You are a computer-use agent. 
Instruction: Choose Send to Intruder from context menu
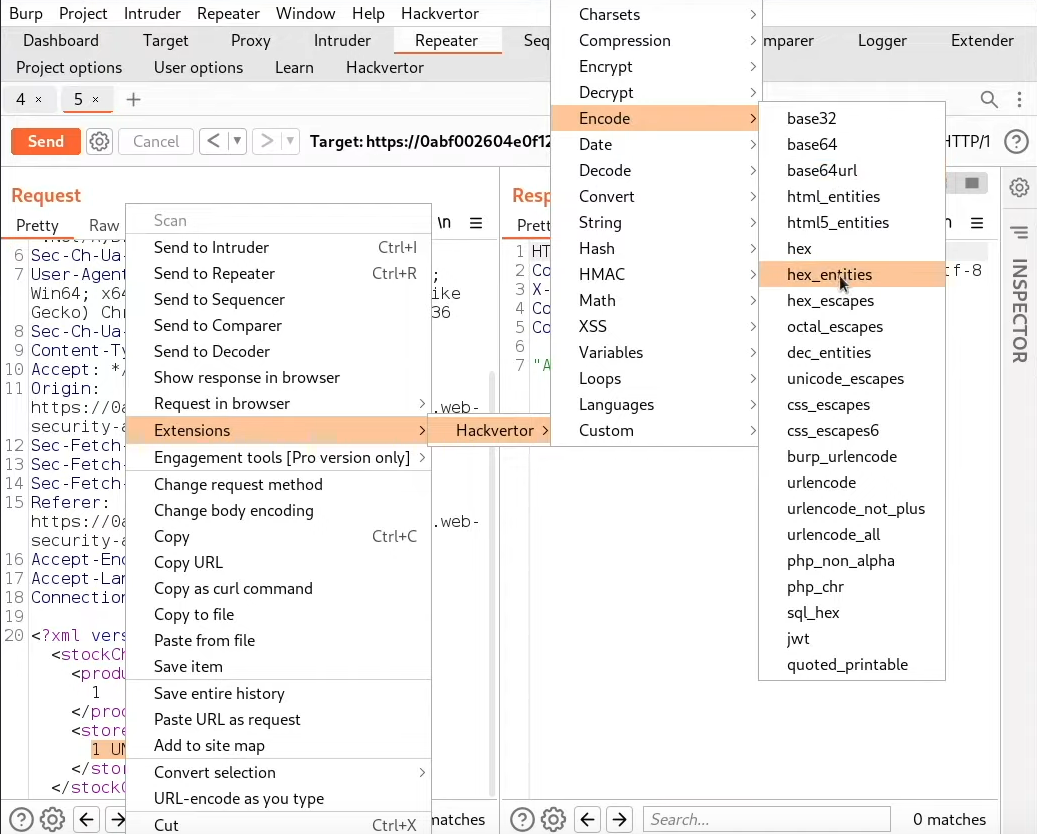pyautogui.click(x=211, y=247)
